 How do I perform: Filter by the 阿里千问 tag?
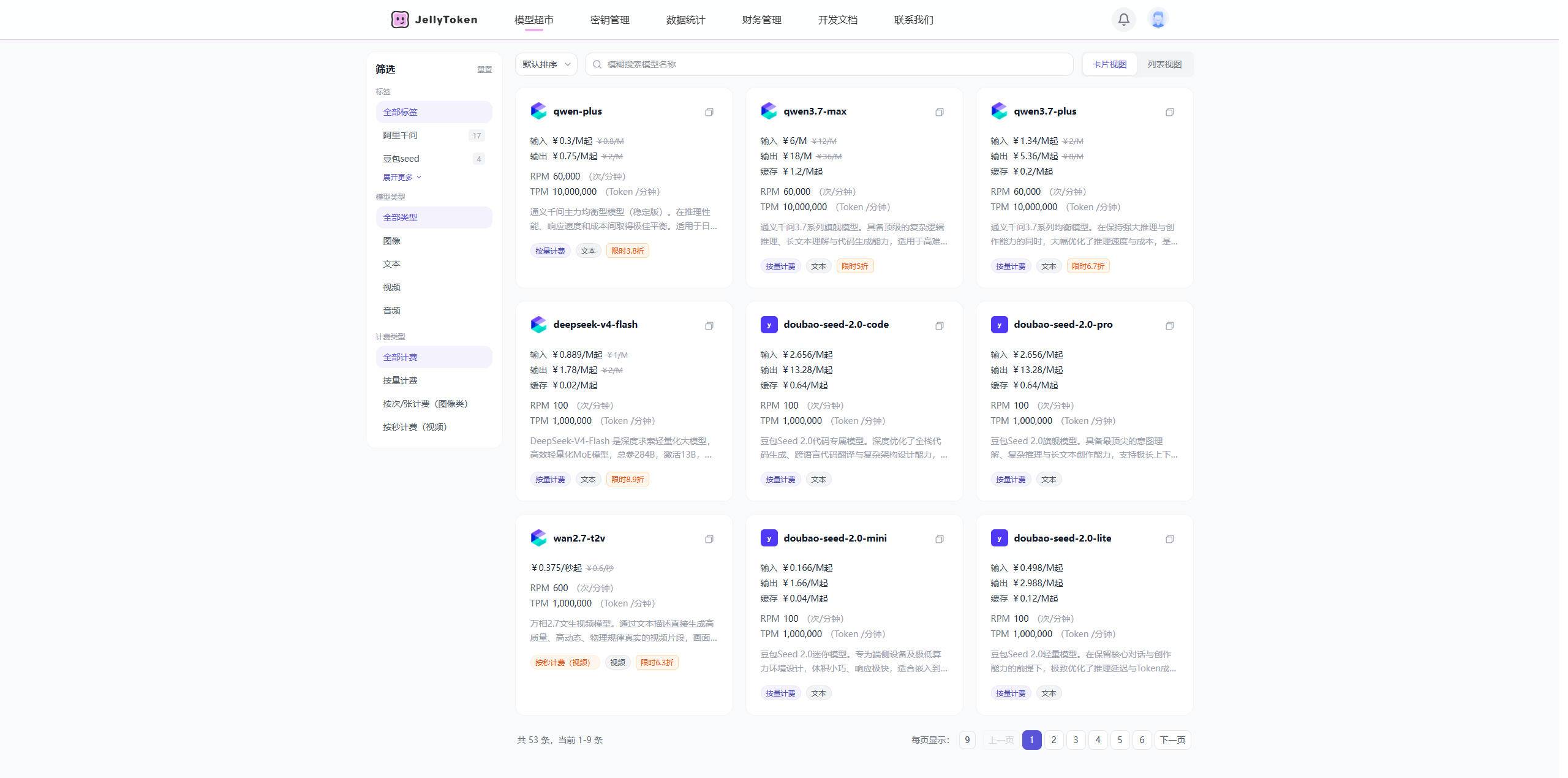pos(434,135)
